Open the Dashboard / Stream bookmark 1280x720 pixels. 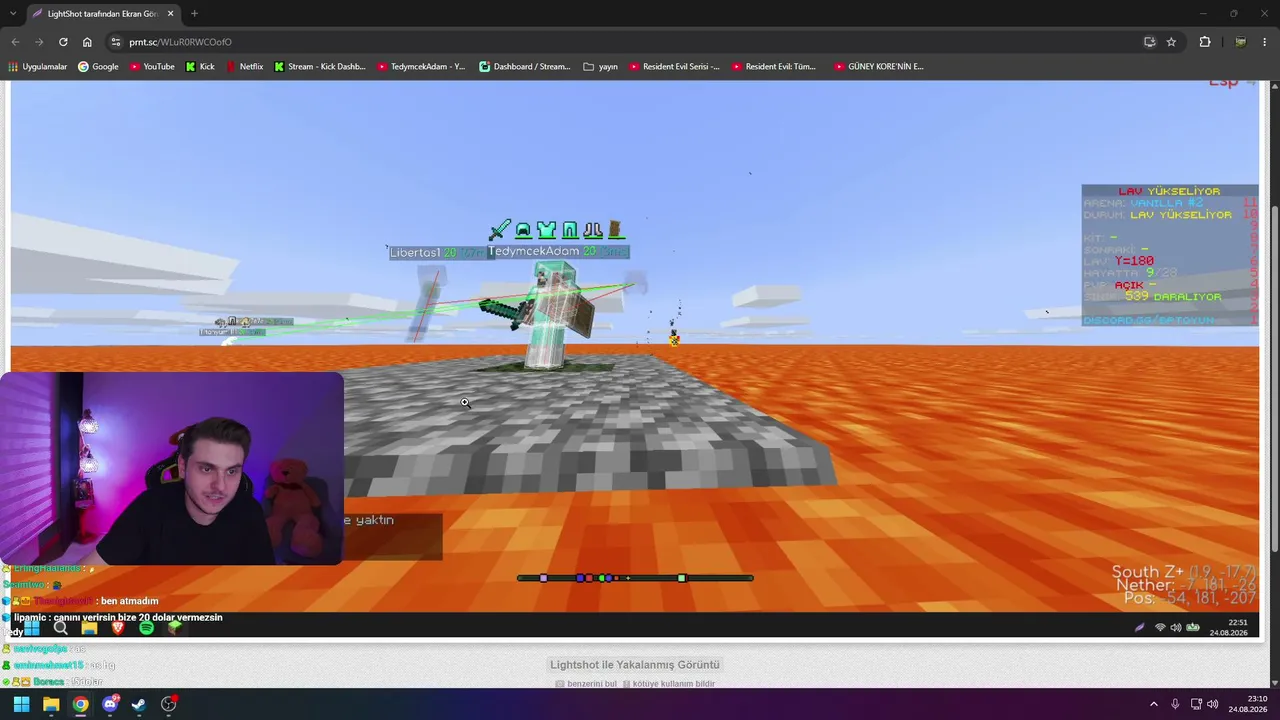pos(524,67)
